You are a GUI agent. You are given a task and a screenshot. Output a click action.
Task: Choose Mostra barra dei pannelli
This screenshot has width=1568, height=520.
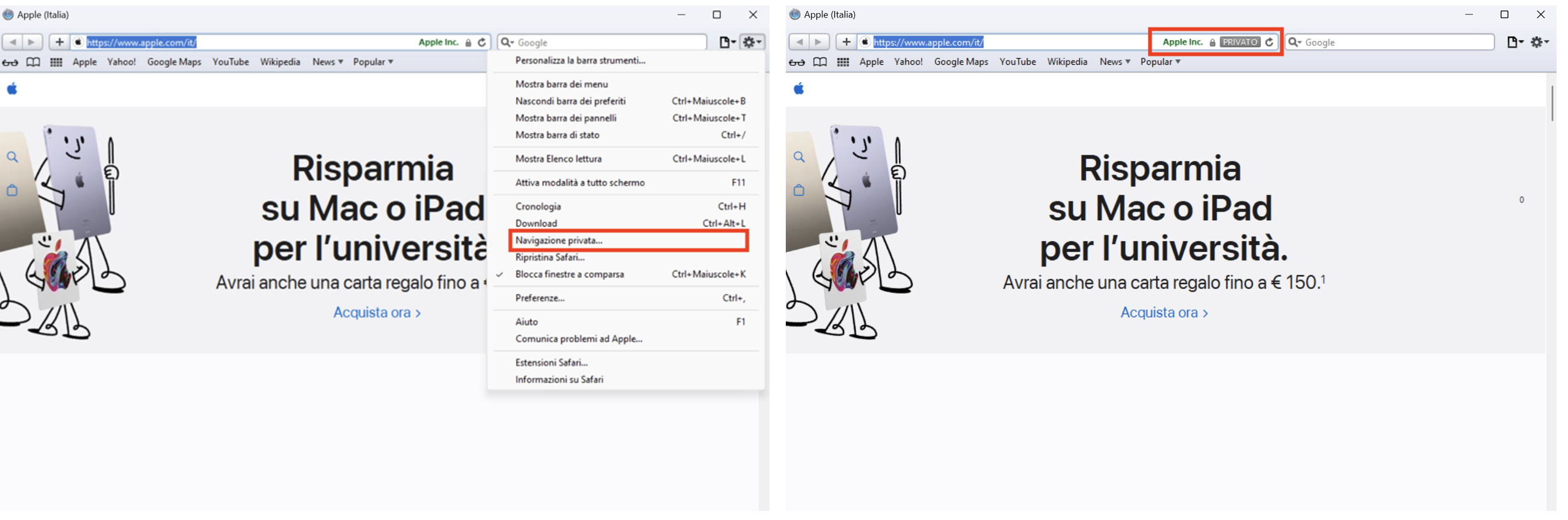[626, 118]
